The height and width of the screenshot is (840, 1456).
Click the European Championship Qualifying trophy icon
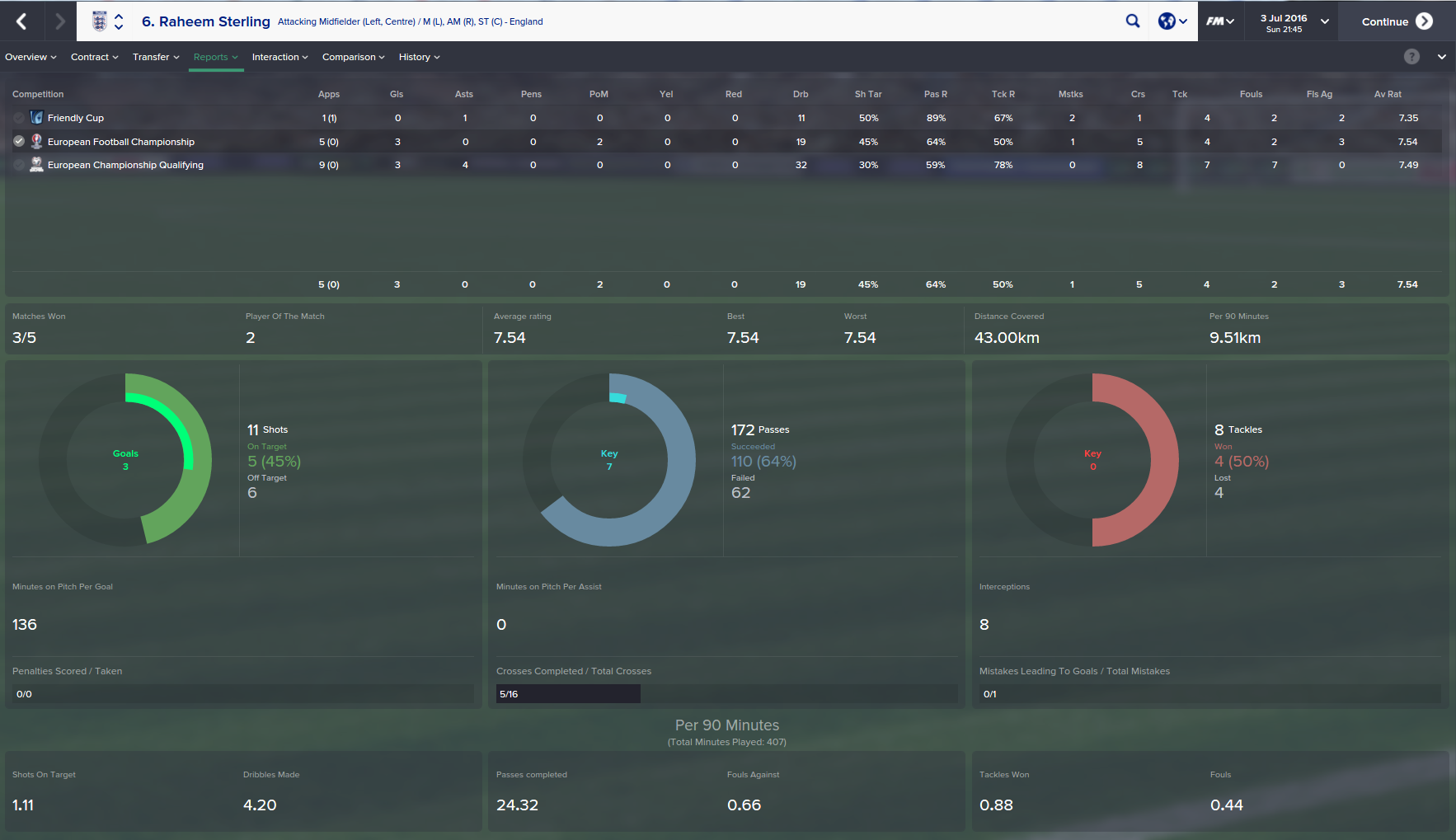click(x=36, y=164)
